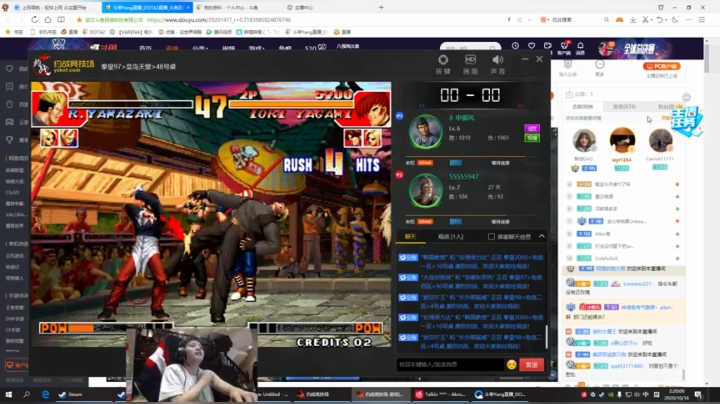Toggle night mode with the moon icon
Viewport: 720px width, 404px height.
click(675, 20)
